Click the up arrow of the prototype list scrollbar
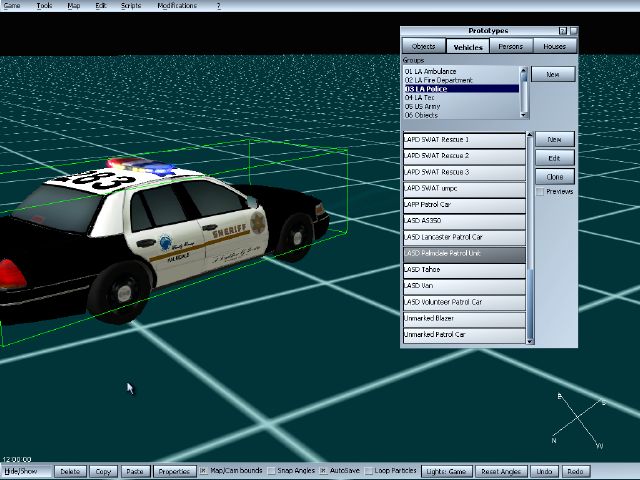The width and height of the screenshot is (640, 480). (530, 134)
